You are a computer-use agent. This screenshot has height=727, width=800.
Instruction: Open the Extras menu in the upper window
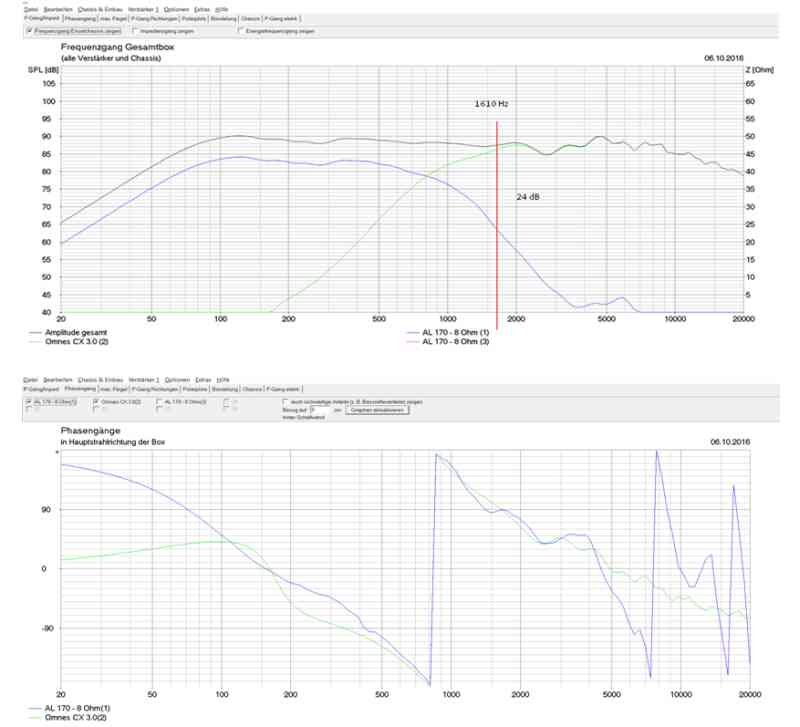tap(203, 9)
